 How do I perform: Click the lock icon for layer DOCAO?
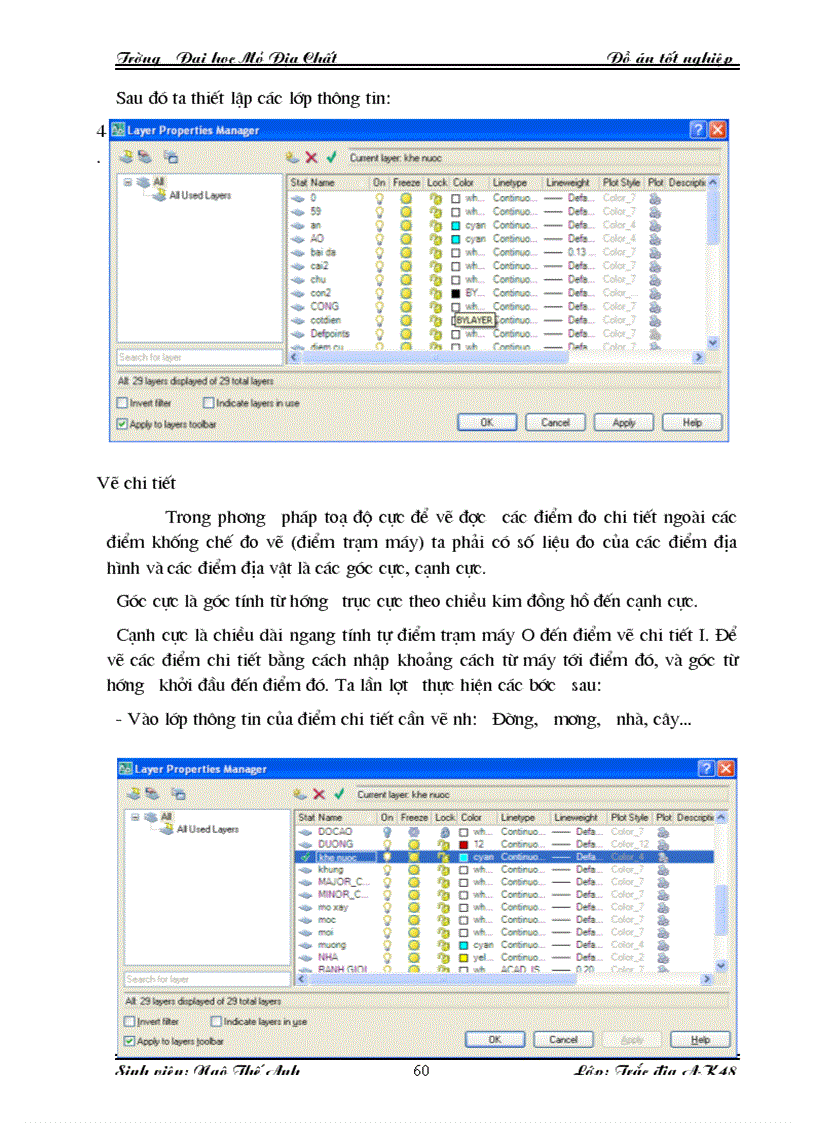(x=443, y=830)
